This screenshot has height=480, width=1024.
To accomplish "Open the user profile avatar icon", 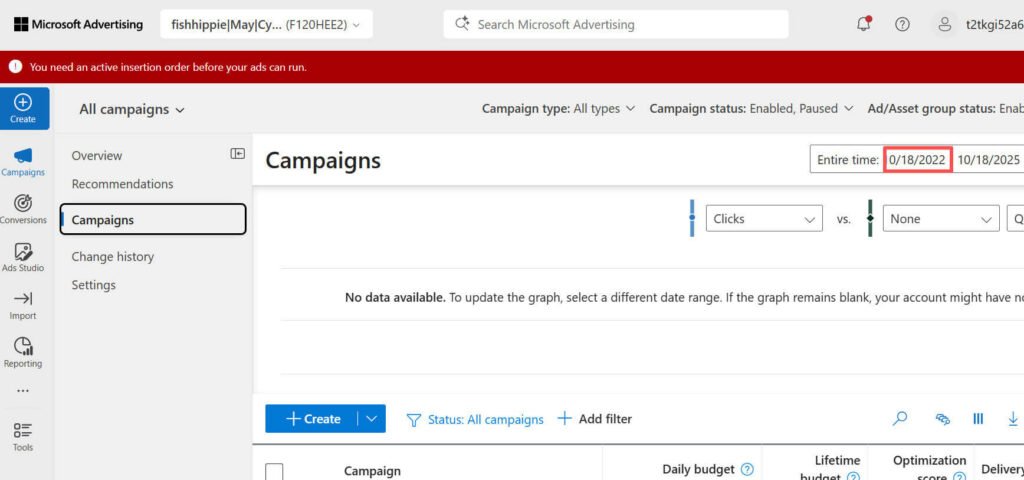I will [x=944, y=25].
